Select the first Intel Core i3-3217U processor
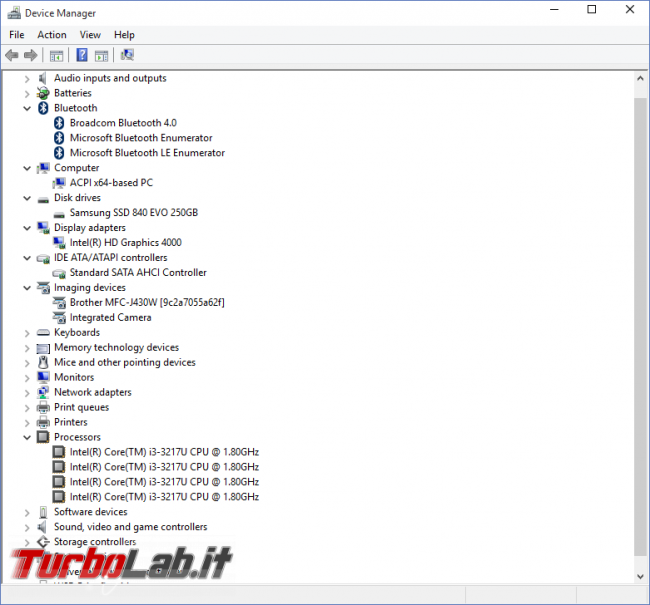The height and width of the screenshot is (605, 650). [x=164, y=452]
